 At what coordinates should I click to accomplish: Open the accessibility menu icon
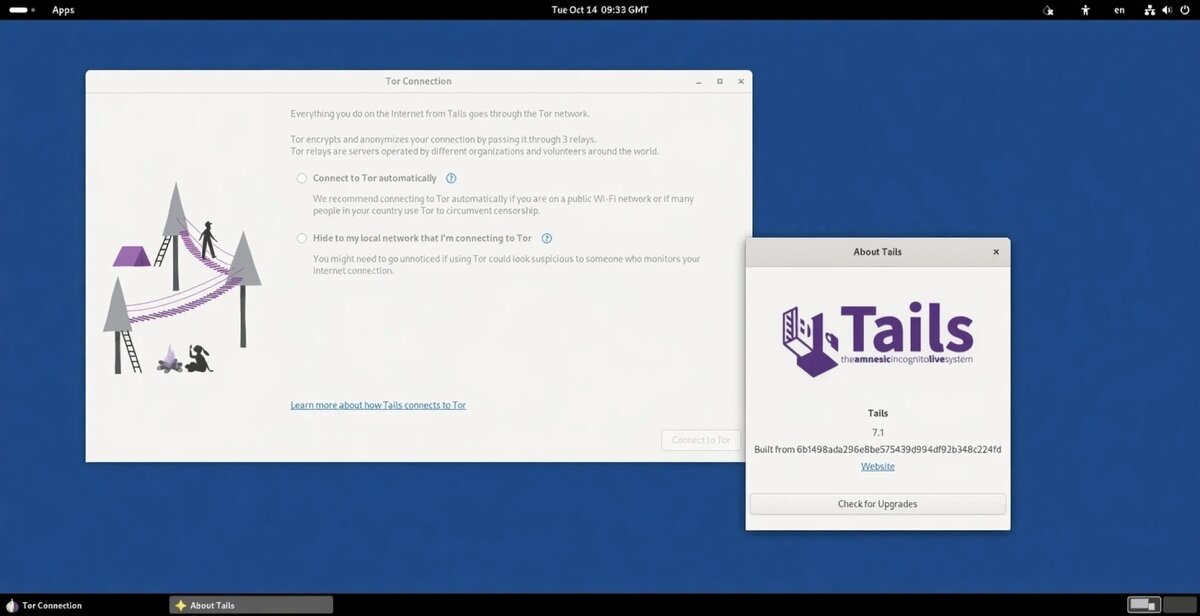coord(1086,10)
